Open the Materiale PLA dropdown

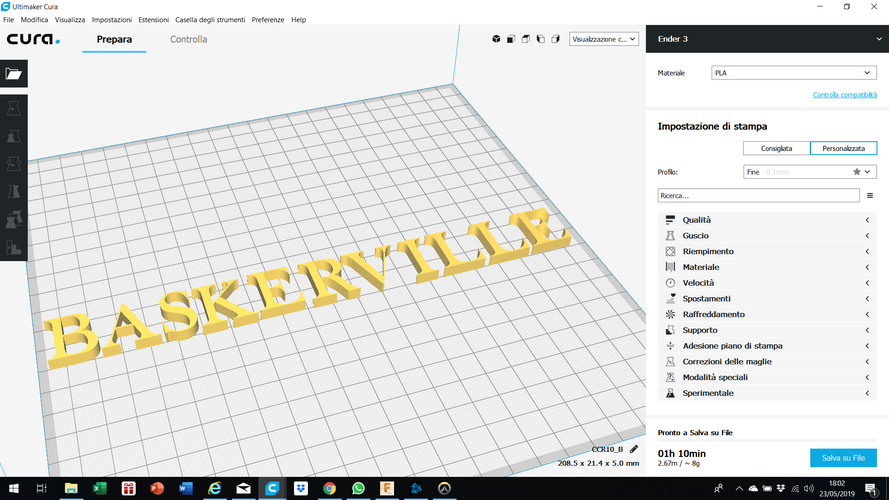click(x=794, y=73)
